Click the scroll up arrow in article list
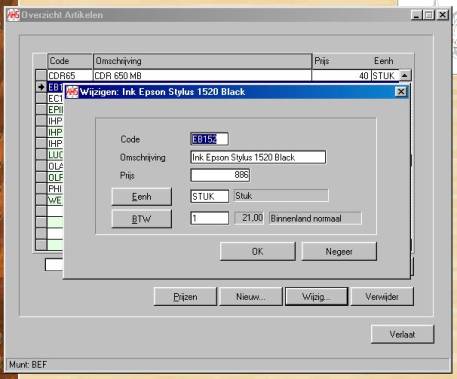The image size is (457, 379). pyautogui.click(x=405, y=76)
